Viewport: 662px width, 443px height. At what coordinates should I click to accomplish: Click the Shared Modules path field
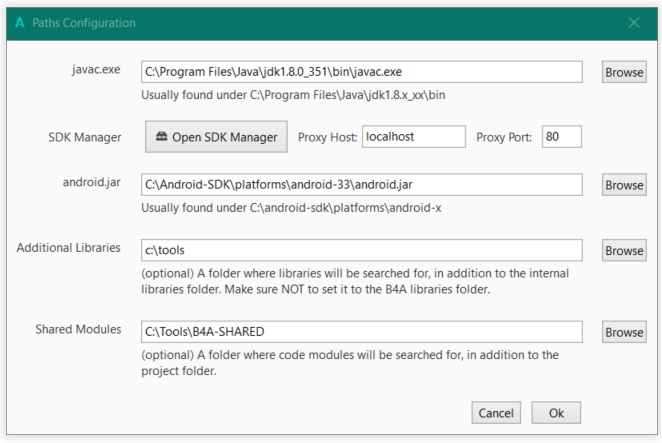(x=361, y=332)
